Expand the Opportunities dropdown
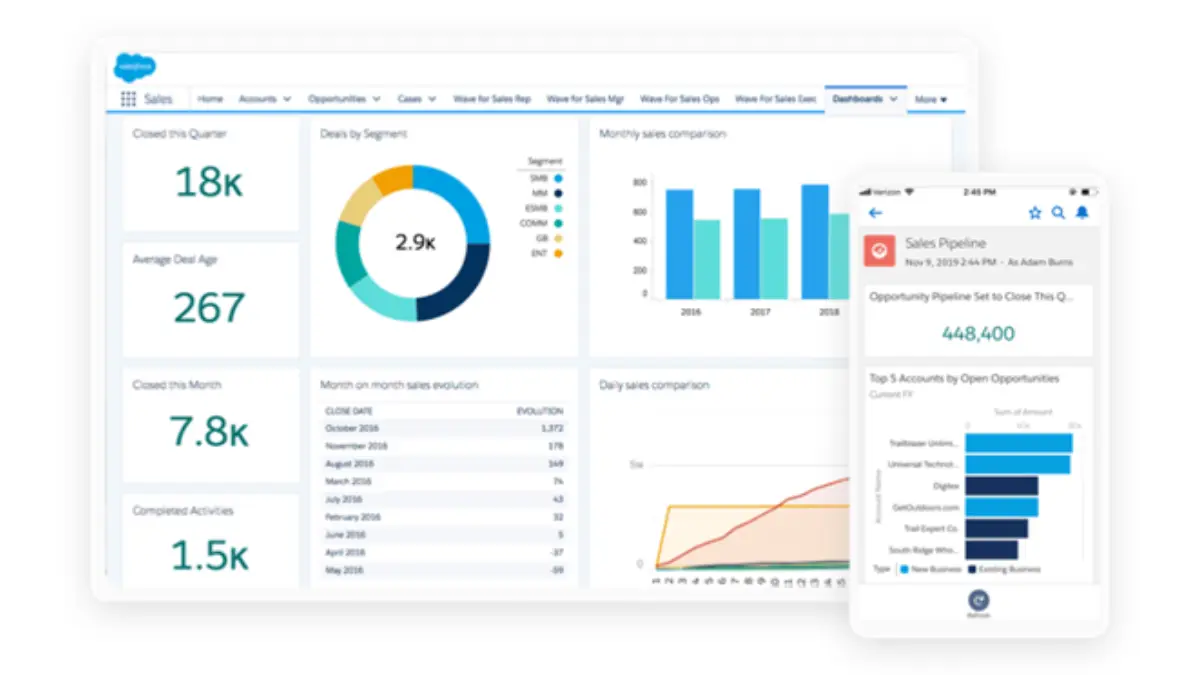Viewport: 1200px width, 675px height. coord(346,99)
